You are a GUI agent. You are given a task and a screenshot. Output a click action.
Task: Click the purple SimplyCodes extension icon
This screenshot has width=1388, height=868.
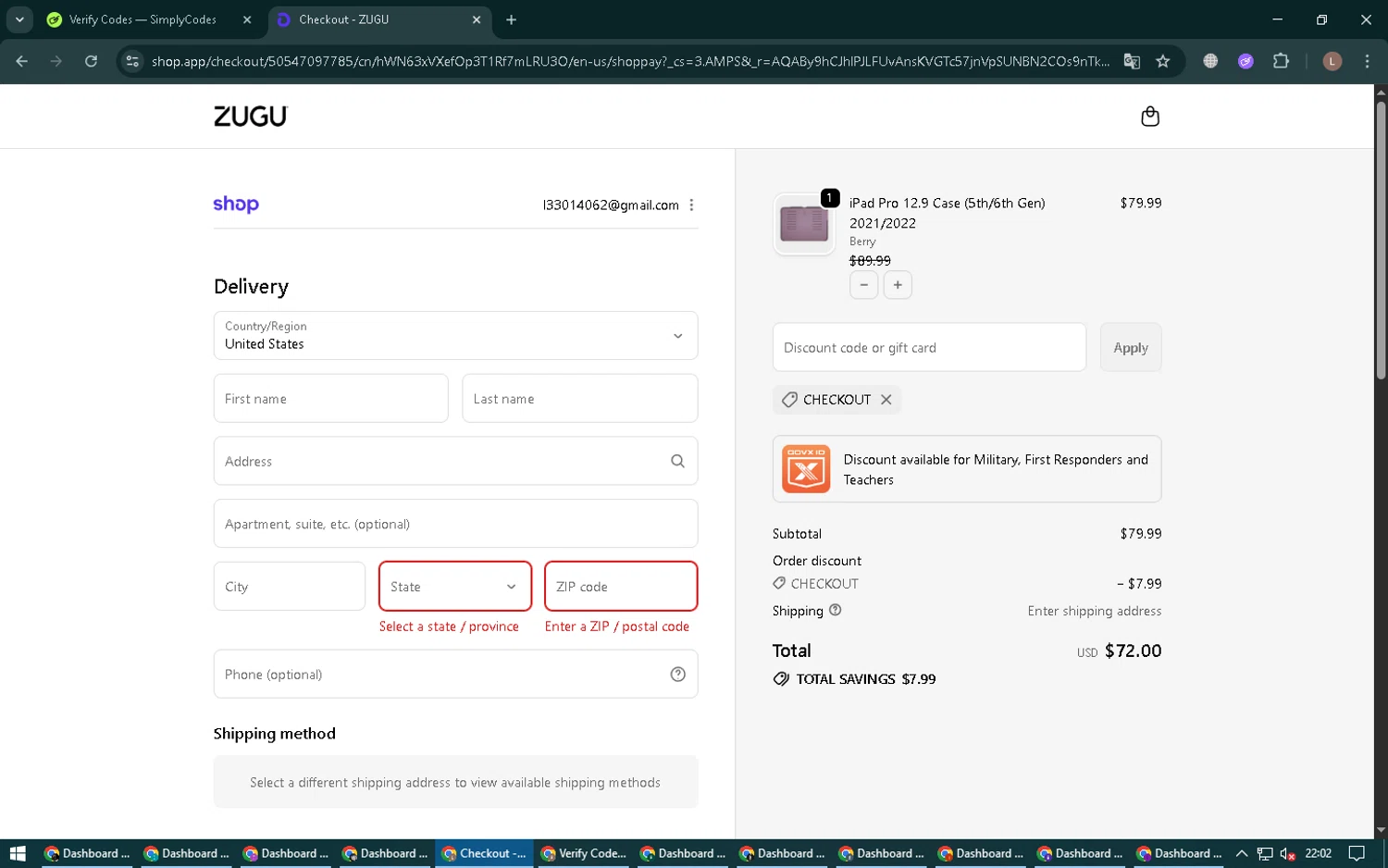pos(1245,61)
